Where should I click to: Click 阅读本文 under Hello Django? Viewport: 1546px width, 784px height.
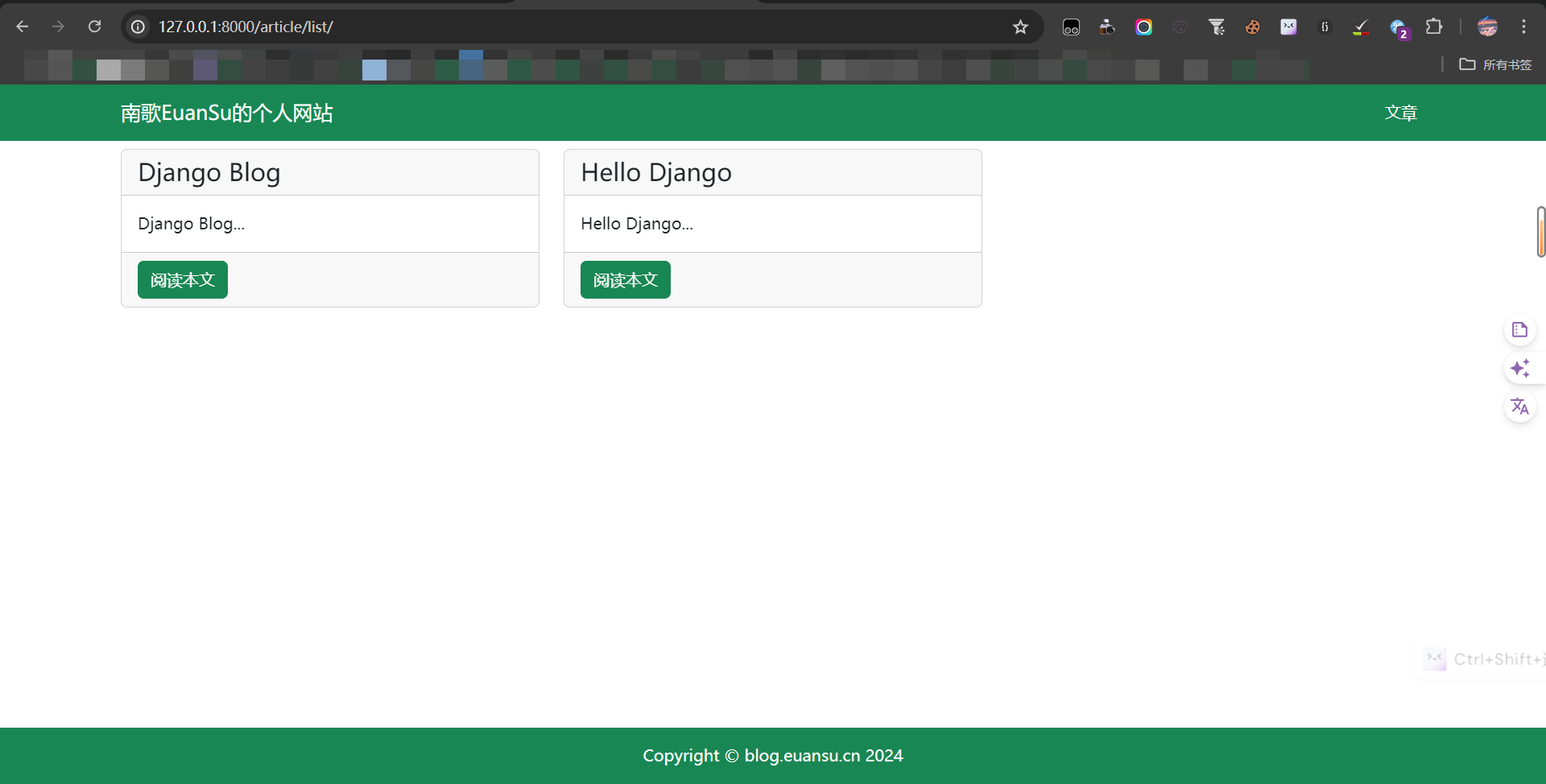(x=626, y=280)
